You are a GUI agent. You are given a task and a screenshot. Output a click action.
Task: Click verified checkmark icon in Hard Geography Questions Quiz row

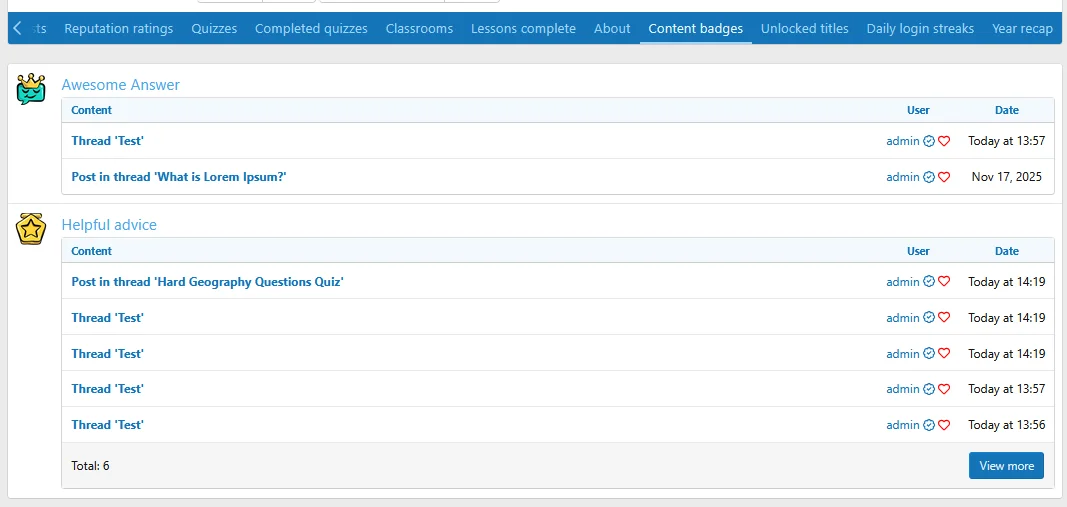[929, 281]
